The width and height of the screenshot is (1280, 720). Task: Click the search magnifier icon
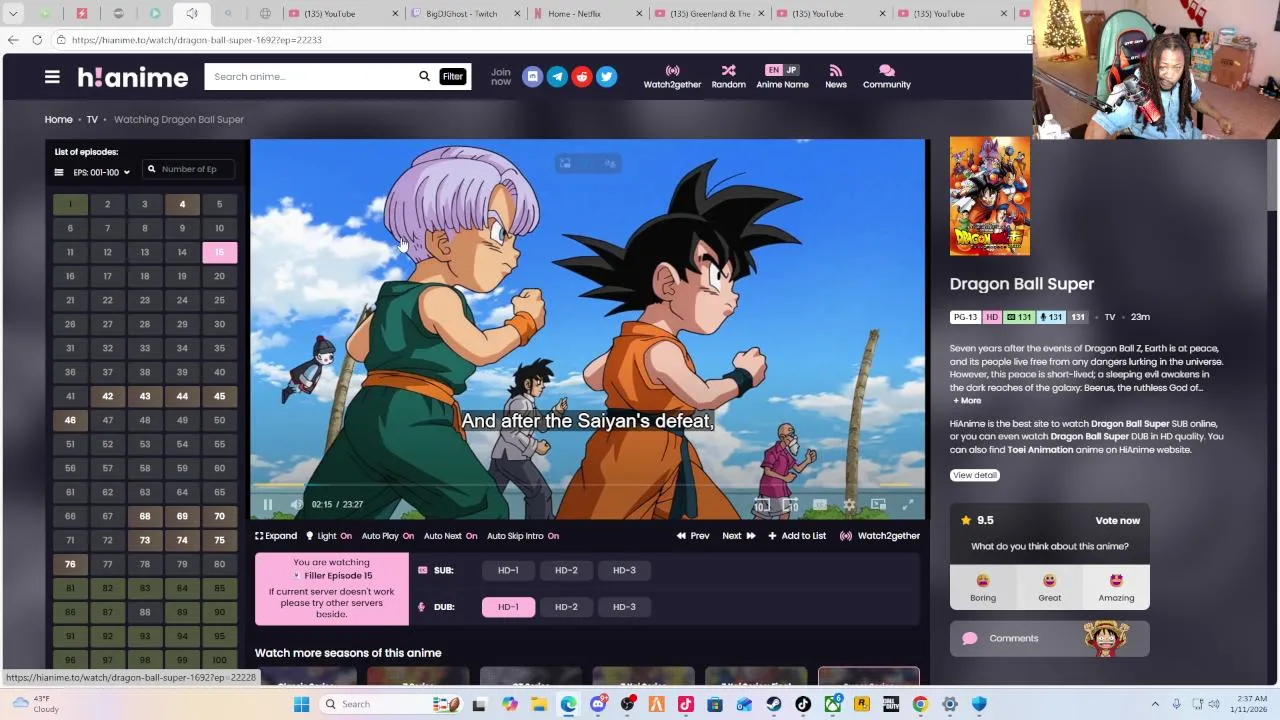click(424, 76)
